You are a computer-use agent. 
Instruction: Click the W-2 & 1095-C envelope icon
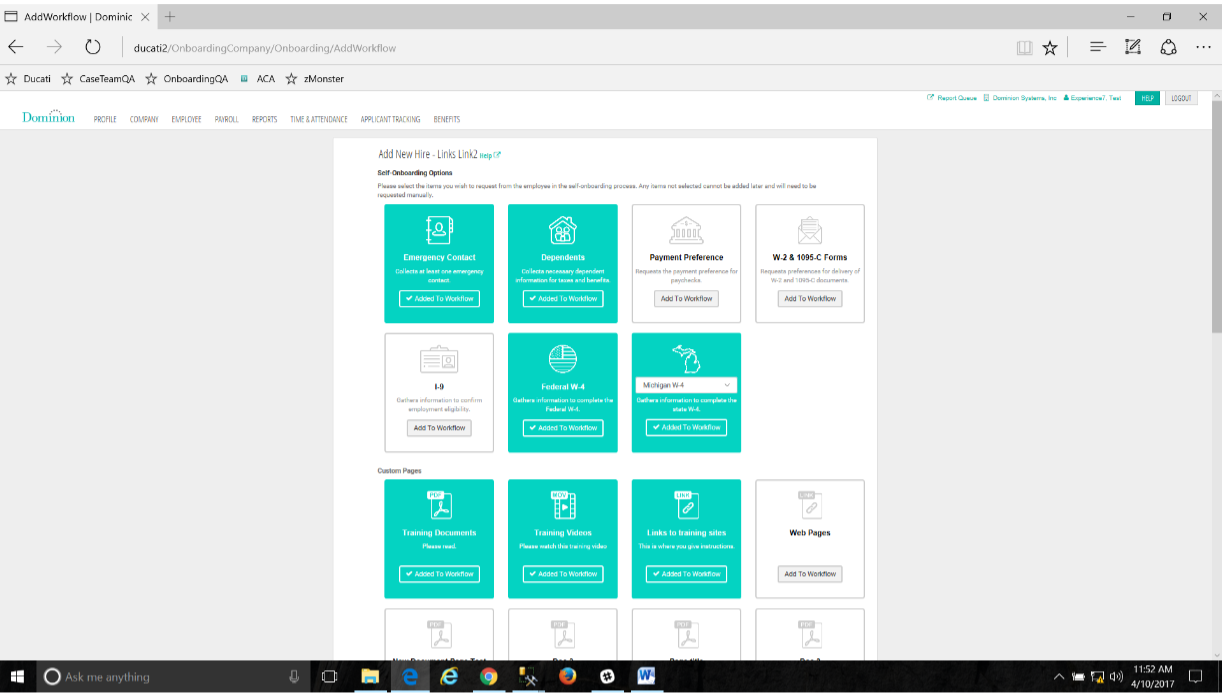(x=810, y=231)
